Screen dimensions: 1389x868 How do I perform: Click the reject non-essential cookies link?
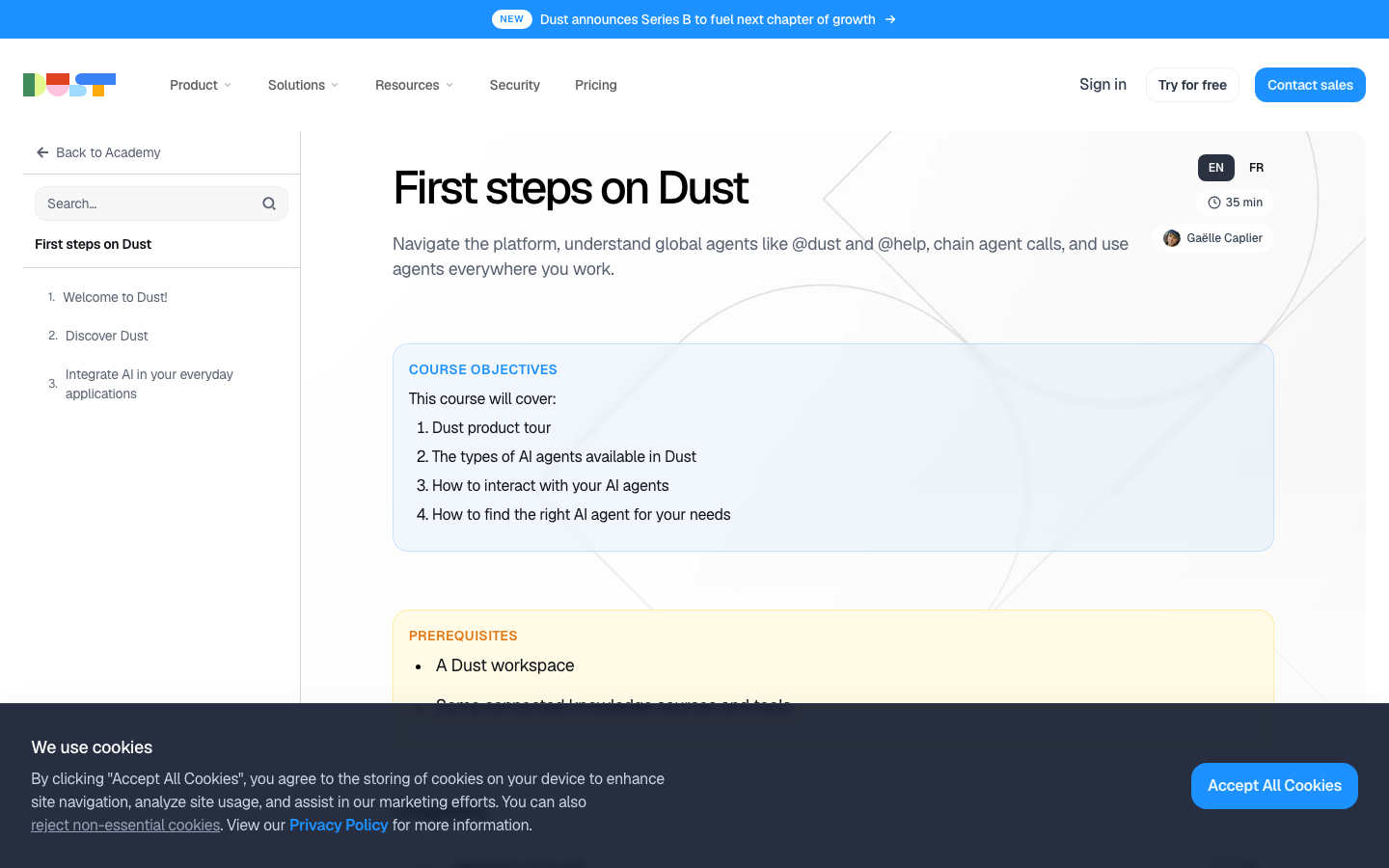pyautogui.click(x=125, y=826)
